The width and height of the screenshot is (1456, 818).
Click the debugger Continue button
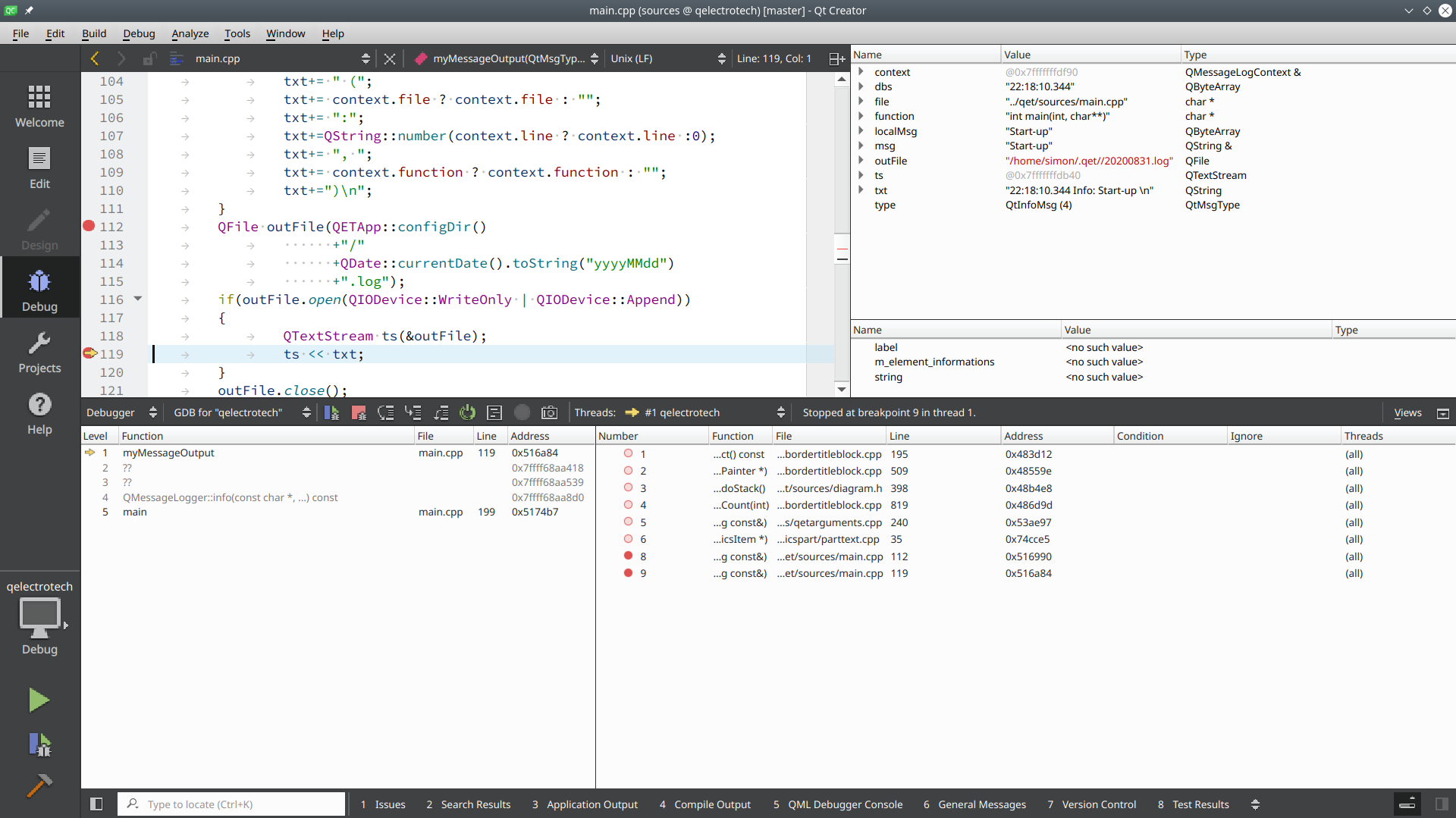click(x=331, y=412)
